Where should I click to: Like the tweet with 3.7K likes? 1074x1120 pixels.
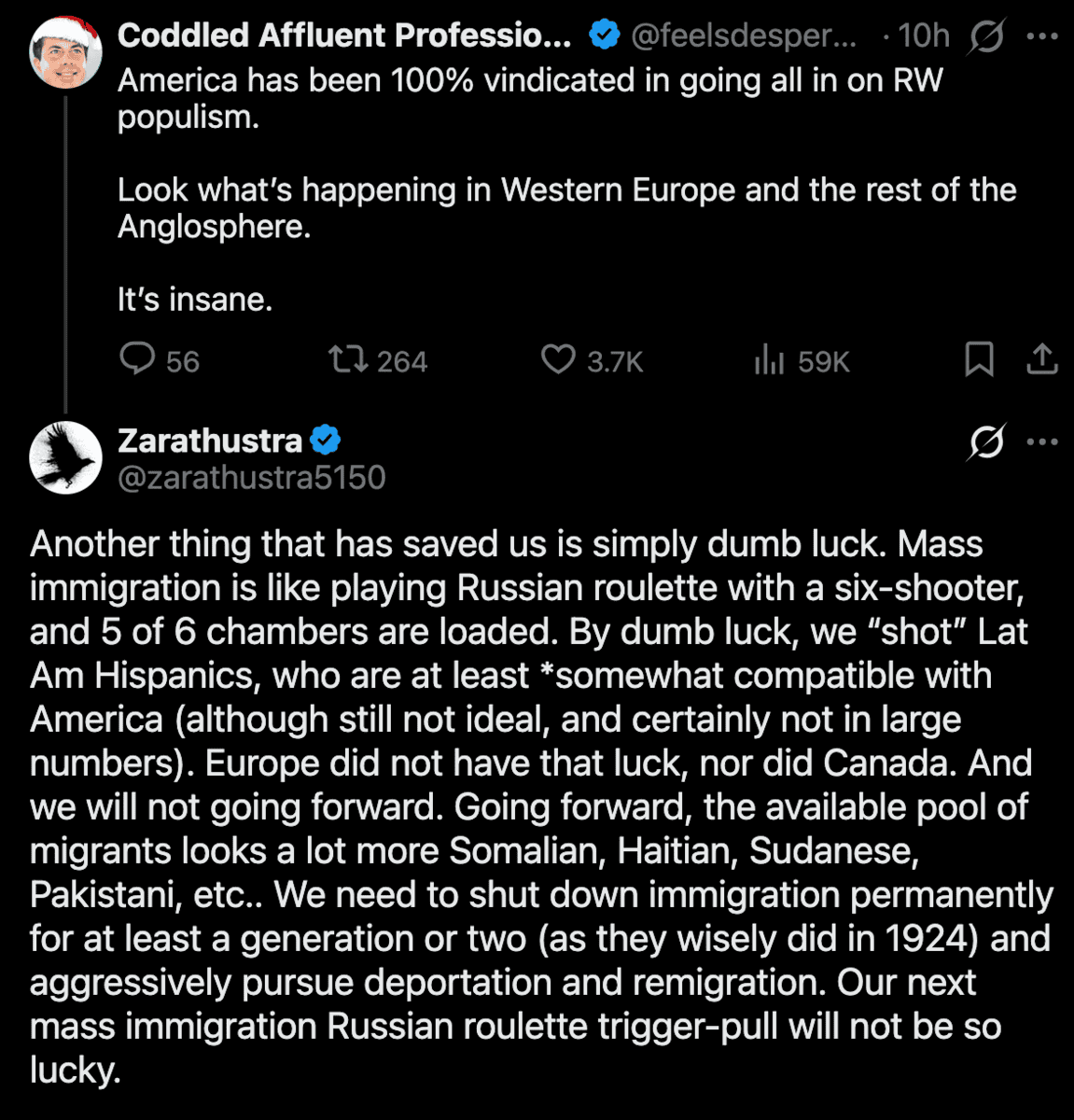pyautogui.click(x=558, y=359)
